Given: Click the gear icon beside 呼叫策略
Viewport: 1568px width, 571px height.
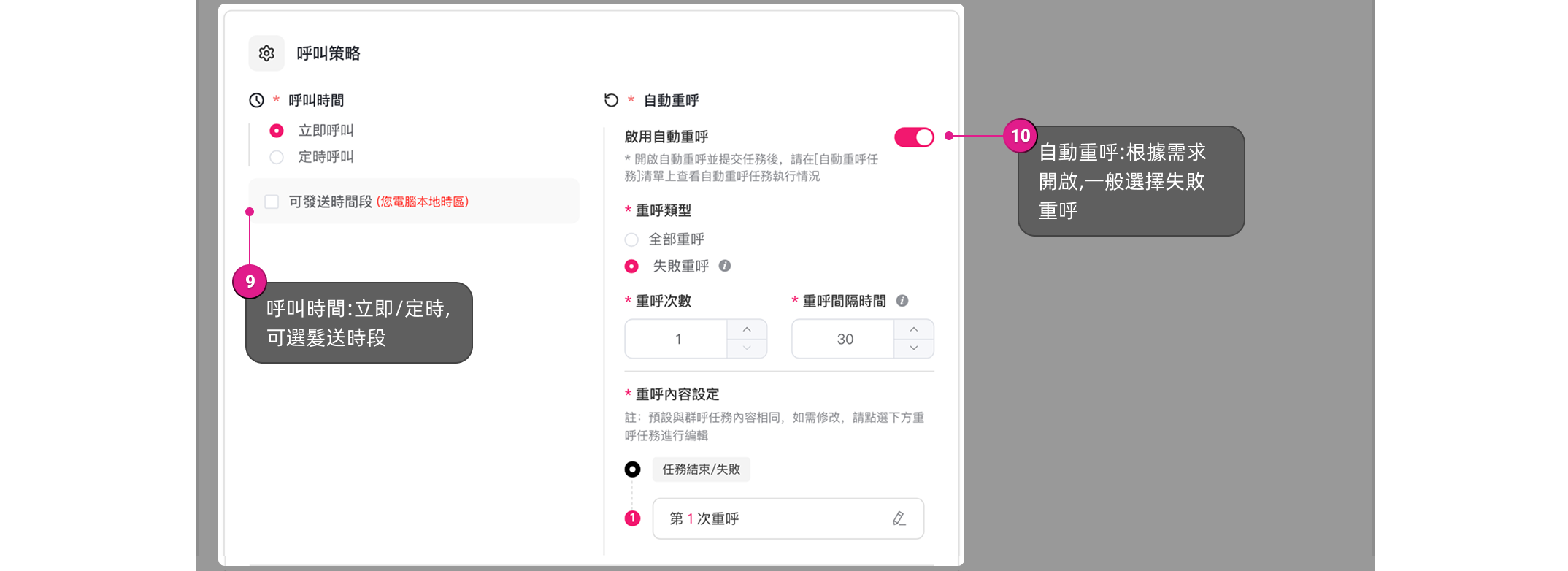Looking at the screenshot, I should pyautogui.click(x=266, y=53).
